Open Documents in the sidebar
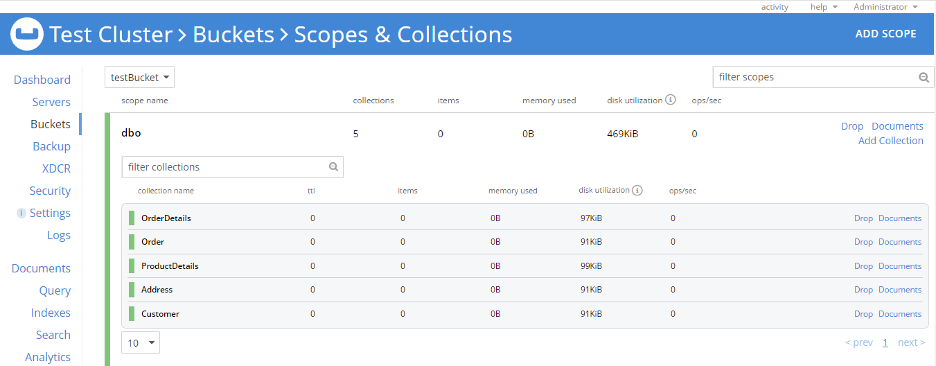This screenshot has height=366, width=936. pyautogui.click(x=41, y=269)
